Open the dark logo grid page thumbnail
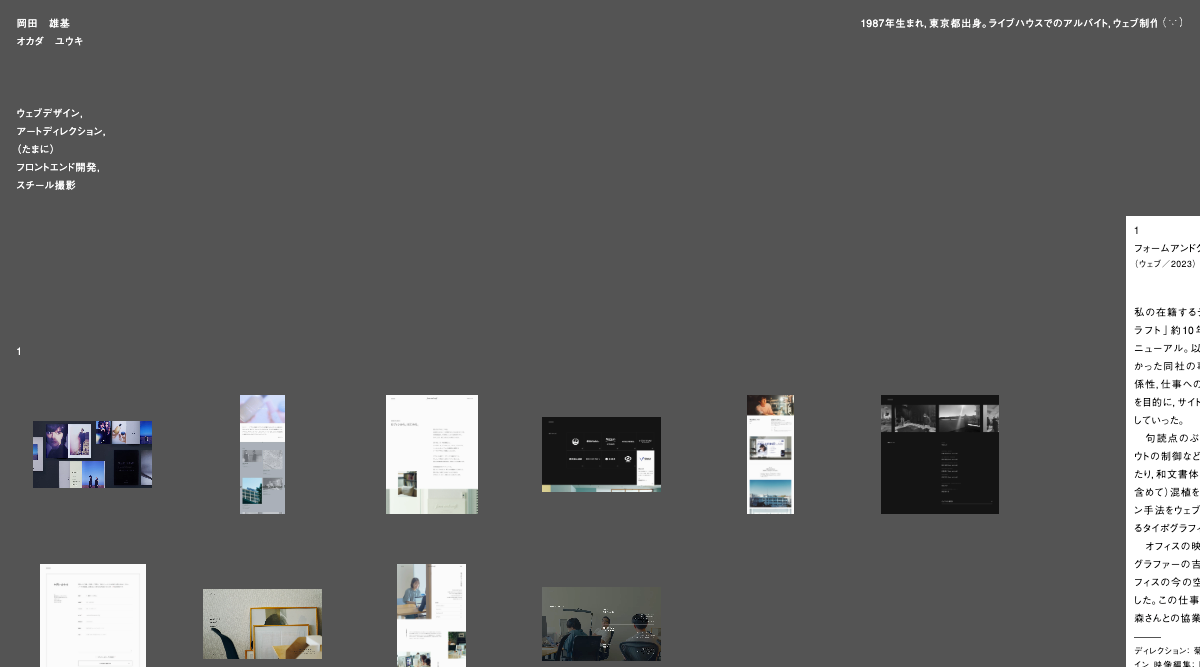Image resolution: width=1200 pixels, height=667 pixels. (601, 454)
